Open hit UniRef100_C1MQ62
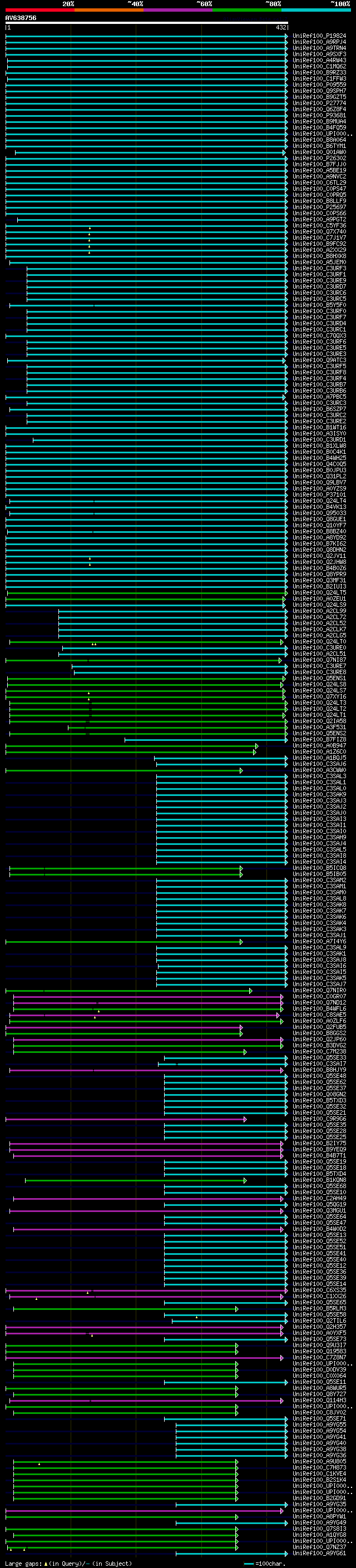The width and height of the screenshot is (356, 1568). 319,66
